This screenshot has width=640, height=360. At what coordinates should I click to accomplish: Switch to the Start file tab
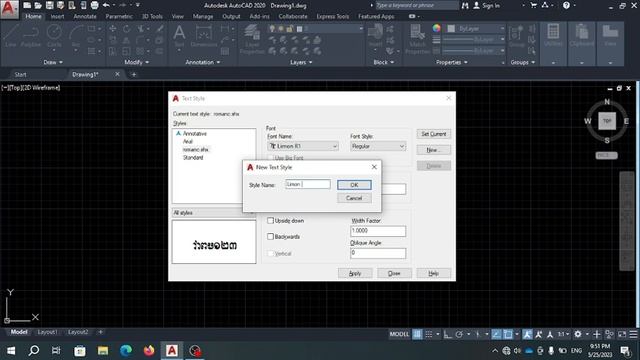[x=20, y=74]
